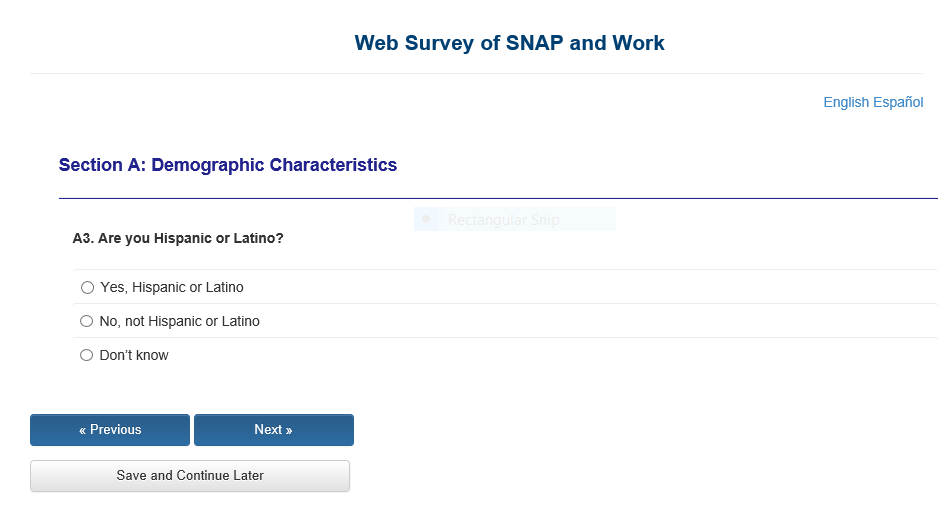Screen dimensions: 947x509
Task: Click the A3 question text
Action: [x=178, y=239]
